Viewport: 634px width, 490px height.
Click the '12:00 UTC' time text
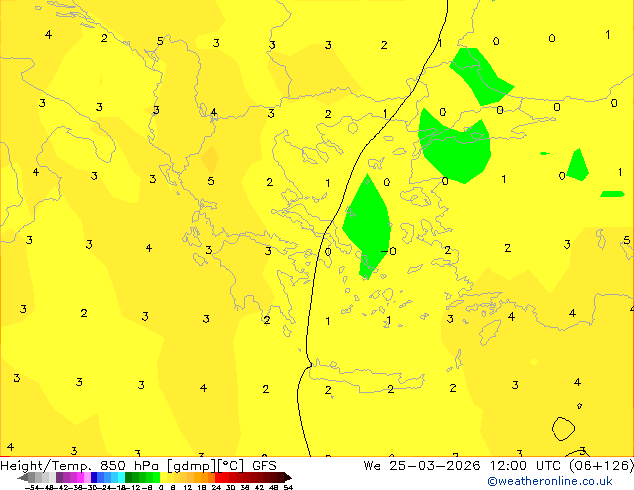[526, 465]
